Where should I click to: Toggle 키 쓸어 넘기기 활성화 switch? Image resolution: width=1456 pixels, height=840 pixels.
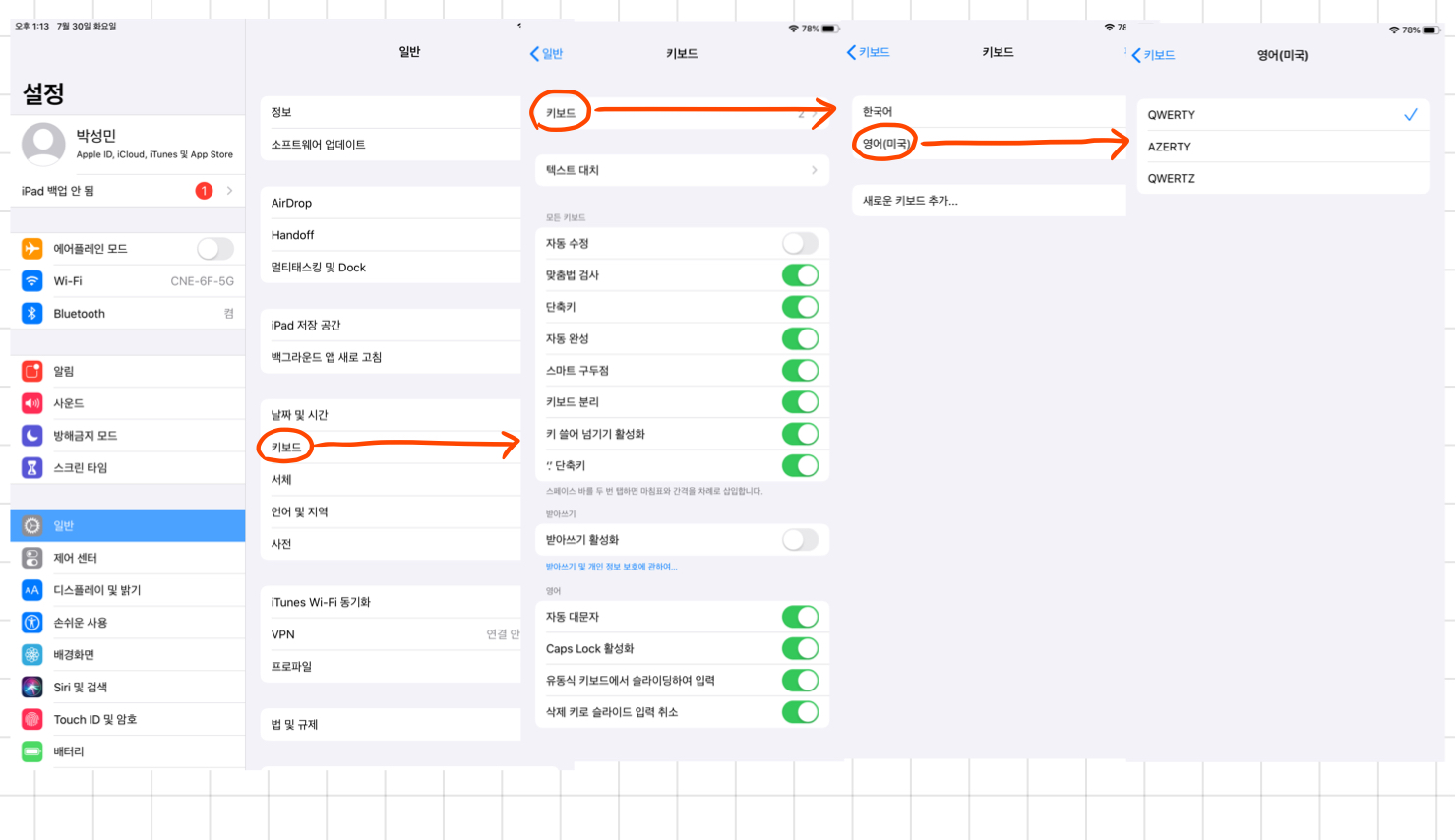click(x=800, y=434)
